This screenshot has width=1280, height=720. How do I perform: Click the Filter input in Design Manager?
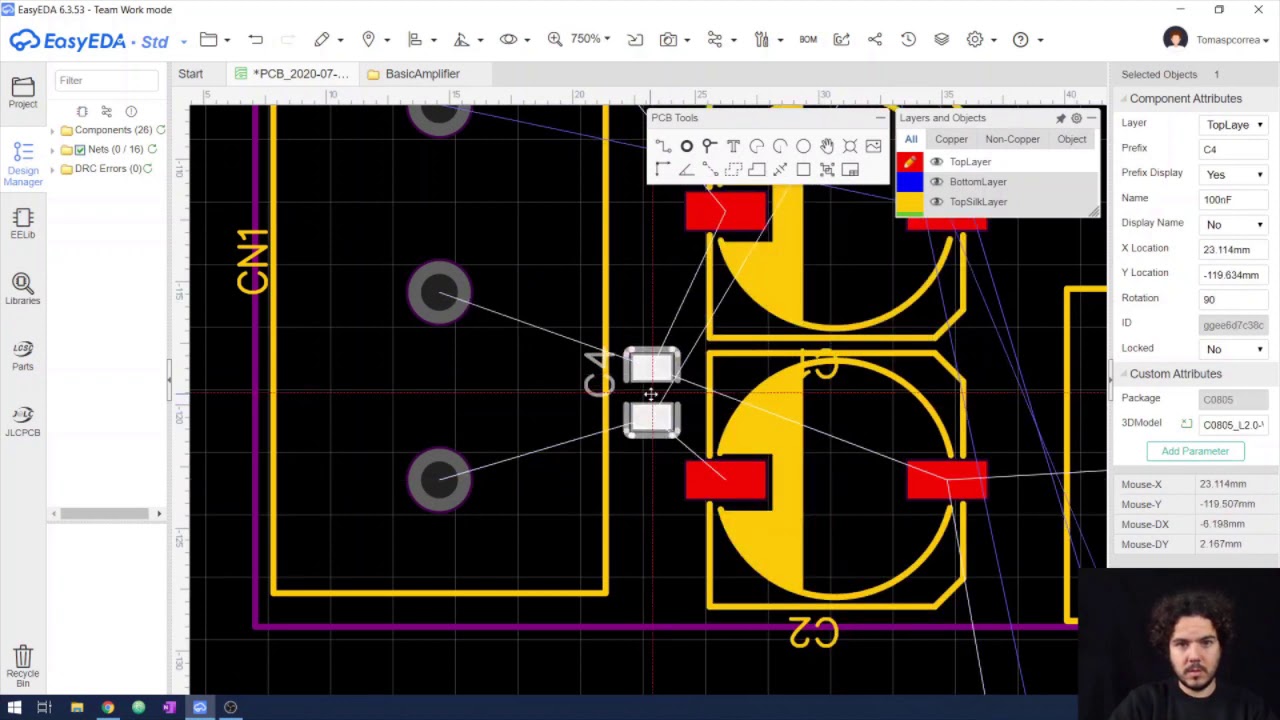(x=106, y=80)
